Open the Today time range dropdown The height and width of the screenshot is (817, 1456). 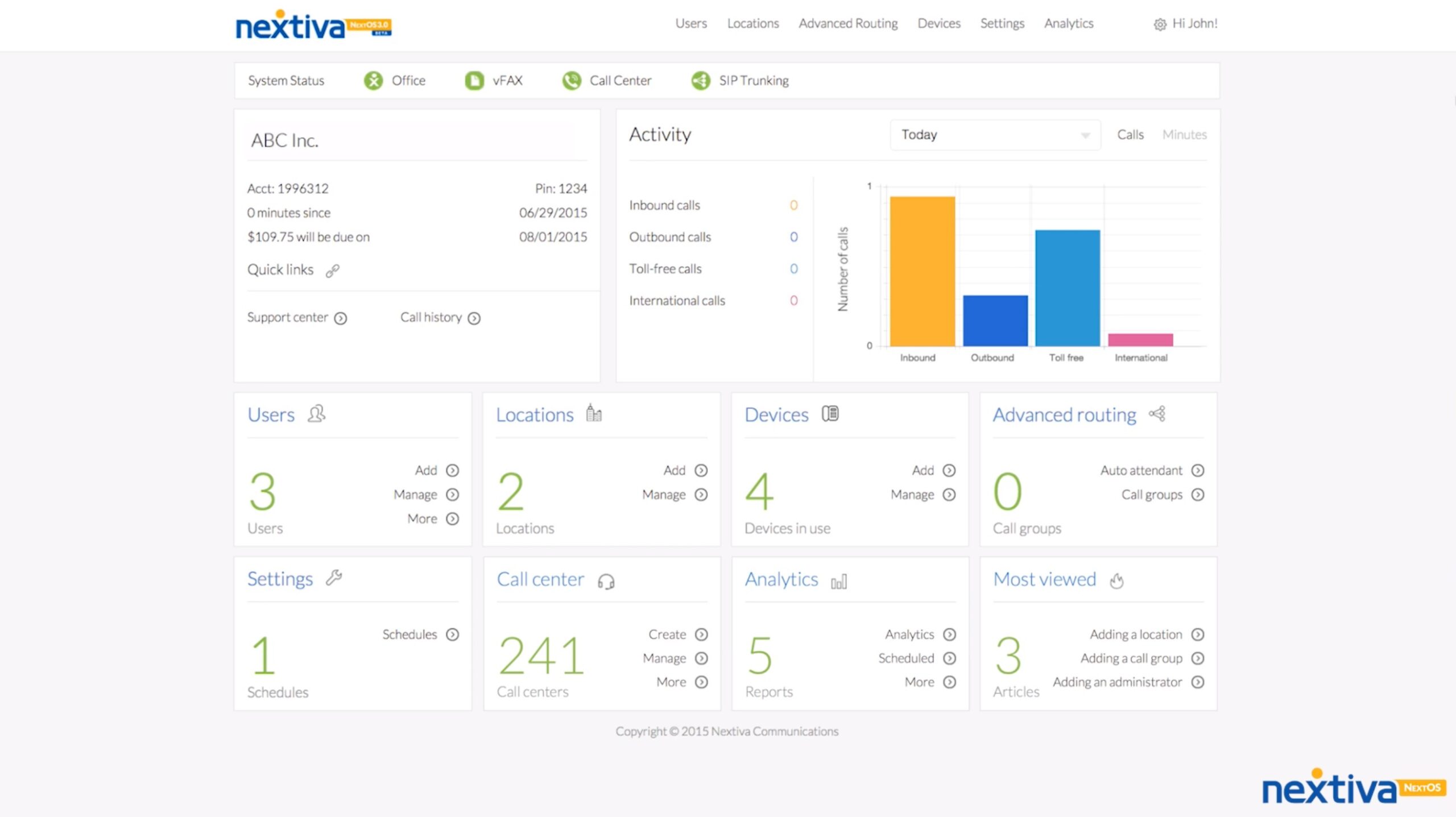pyautogui.click(x=995, y=135)
